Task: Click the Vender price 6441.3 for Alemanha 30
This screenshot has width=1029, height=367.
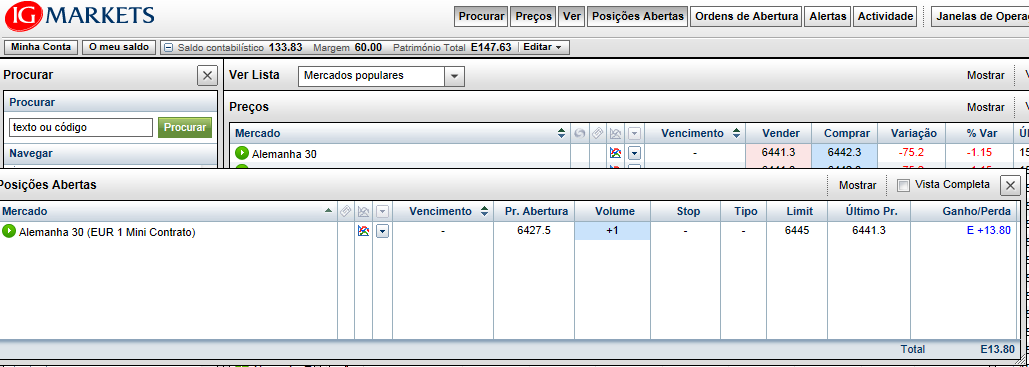Action: pos(778,152)
